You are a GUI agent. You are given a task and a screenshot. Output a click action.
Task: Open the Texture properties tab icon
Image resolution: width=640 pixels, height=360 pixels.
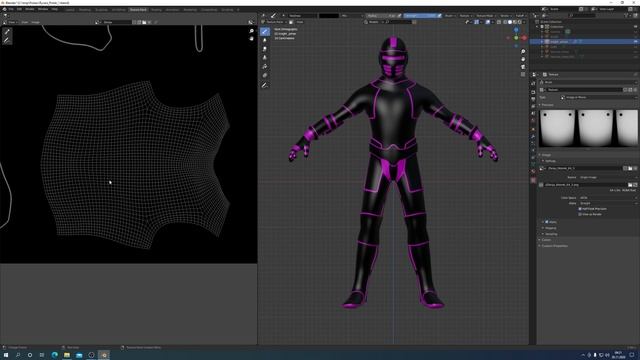pyautogui.click(x=533, y=180)
